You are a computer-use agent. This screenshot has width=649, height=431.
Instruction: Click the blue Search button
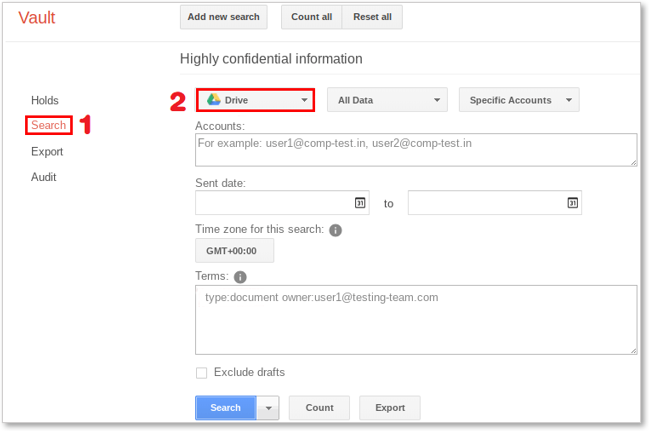point(226,408)
